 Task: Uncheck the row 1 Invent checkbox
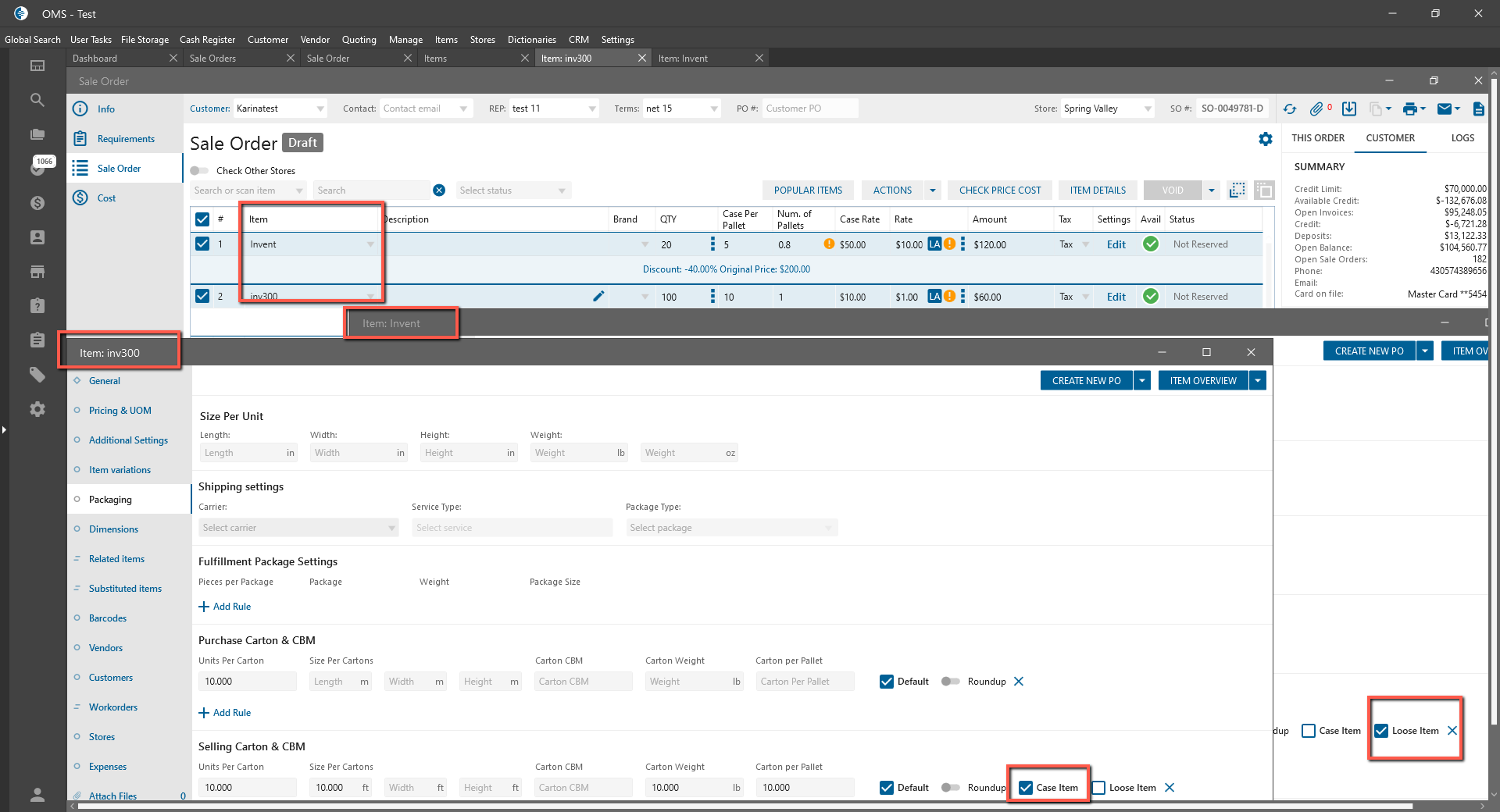202,244
